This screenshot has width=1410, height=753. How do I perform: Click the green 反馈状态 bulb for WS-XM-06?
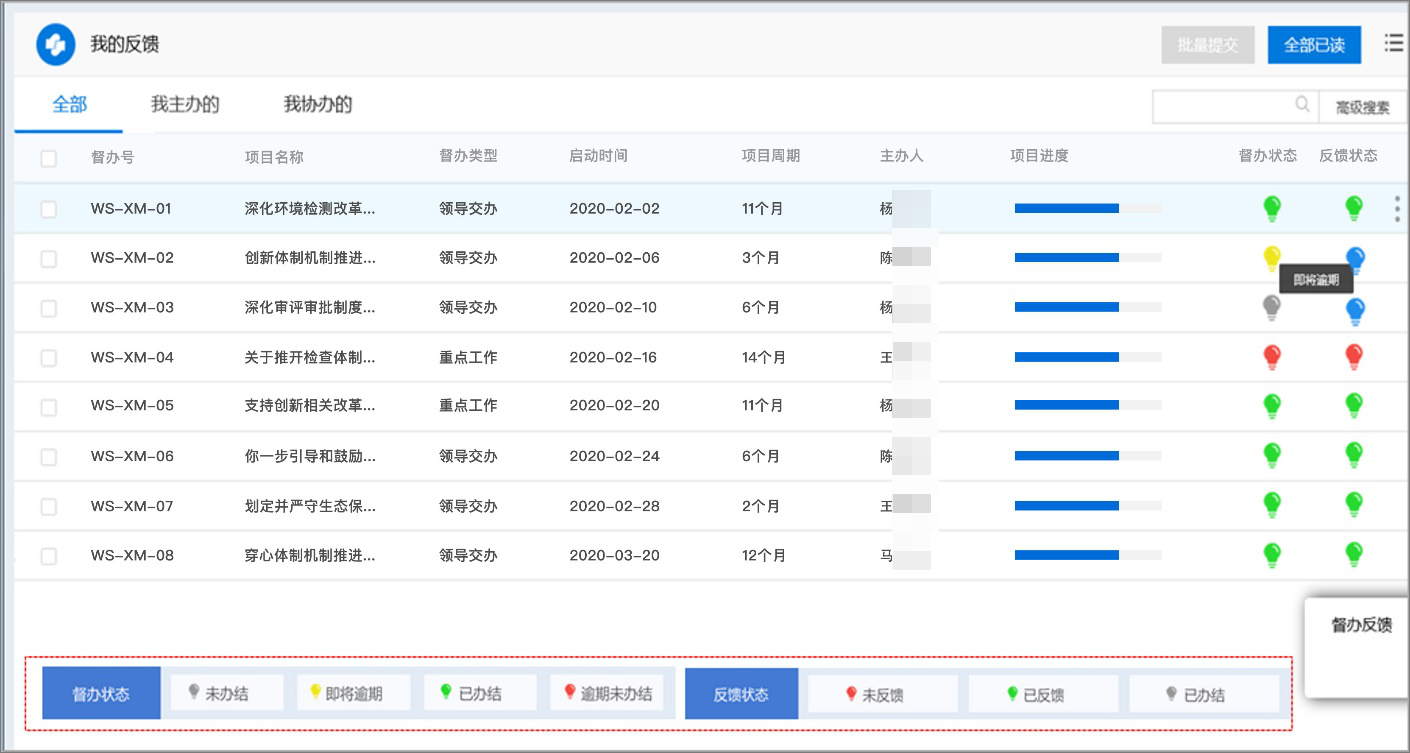coord(1354,456)
